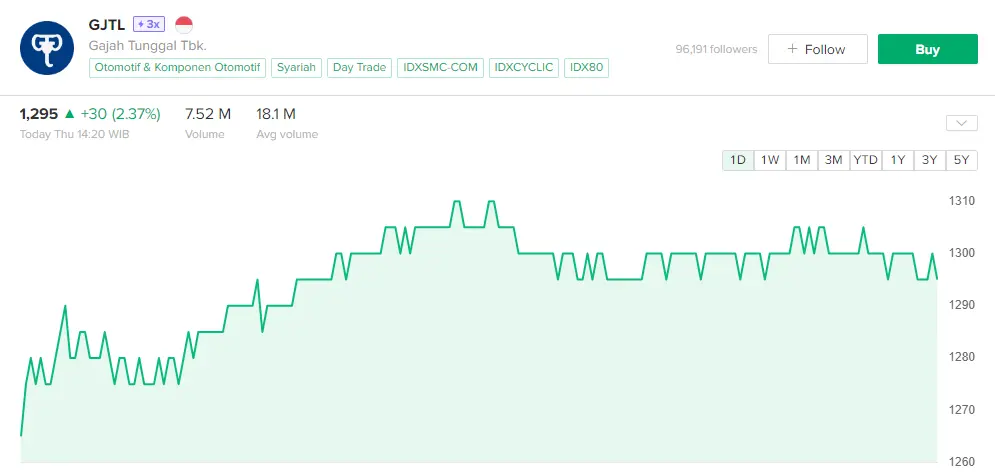Click the 1260 price axis label
Image resolution: width=995 pixels, height=474 pixels.
click(961, 462)
